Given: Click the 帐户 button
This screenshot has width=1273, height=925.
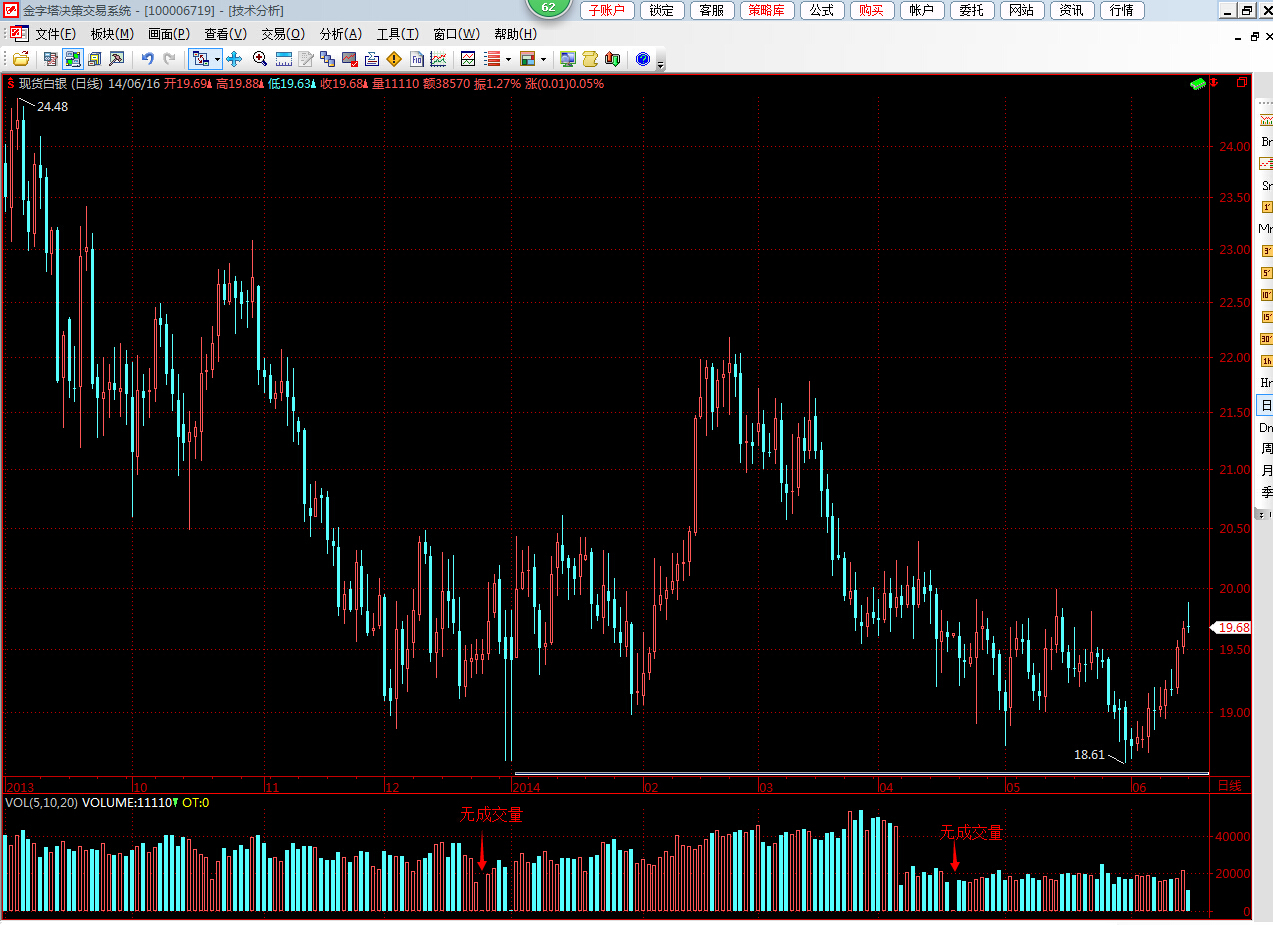Looking at the screenshot, I should (922, 10).
